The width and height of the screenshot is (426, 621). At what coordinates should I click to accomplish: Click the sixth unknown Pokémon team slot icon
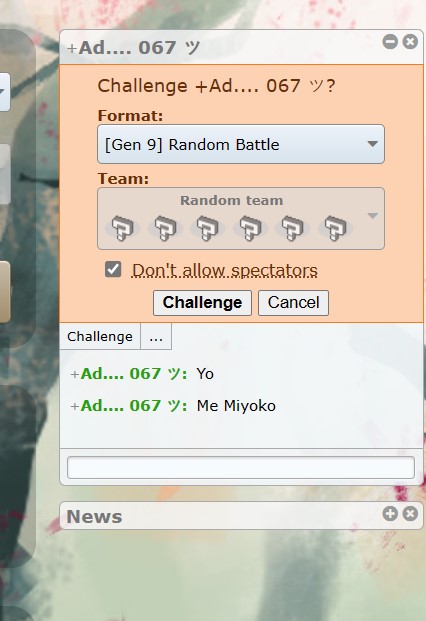click(335, 228)
